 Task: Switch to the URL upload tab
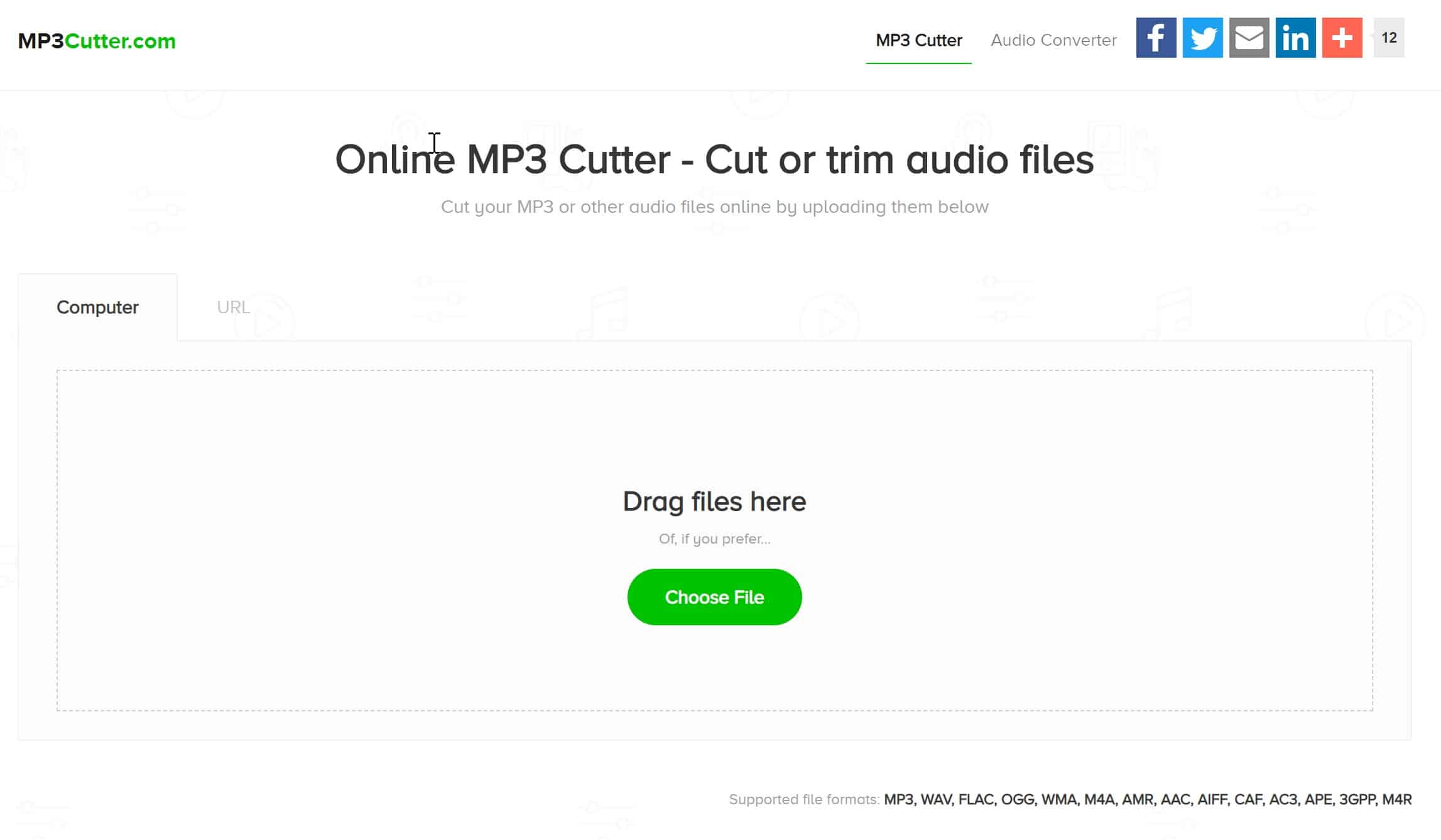click(233, 307)
